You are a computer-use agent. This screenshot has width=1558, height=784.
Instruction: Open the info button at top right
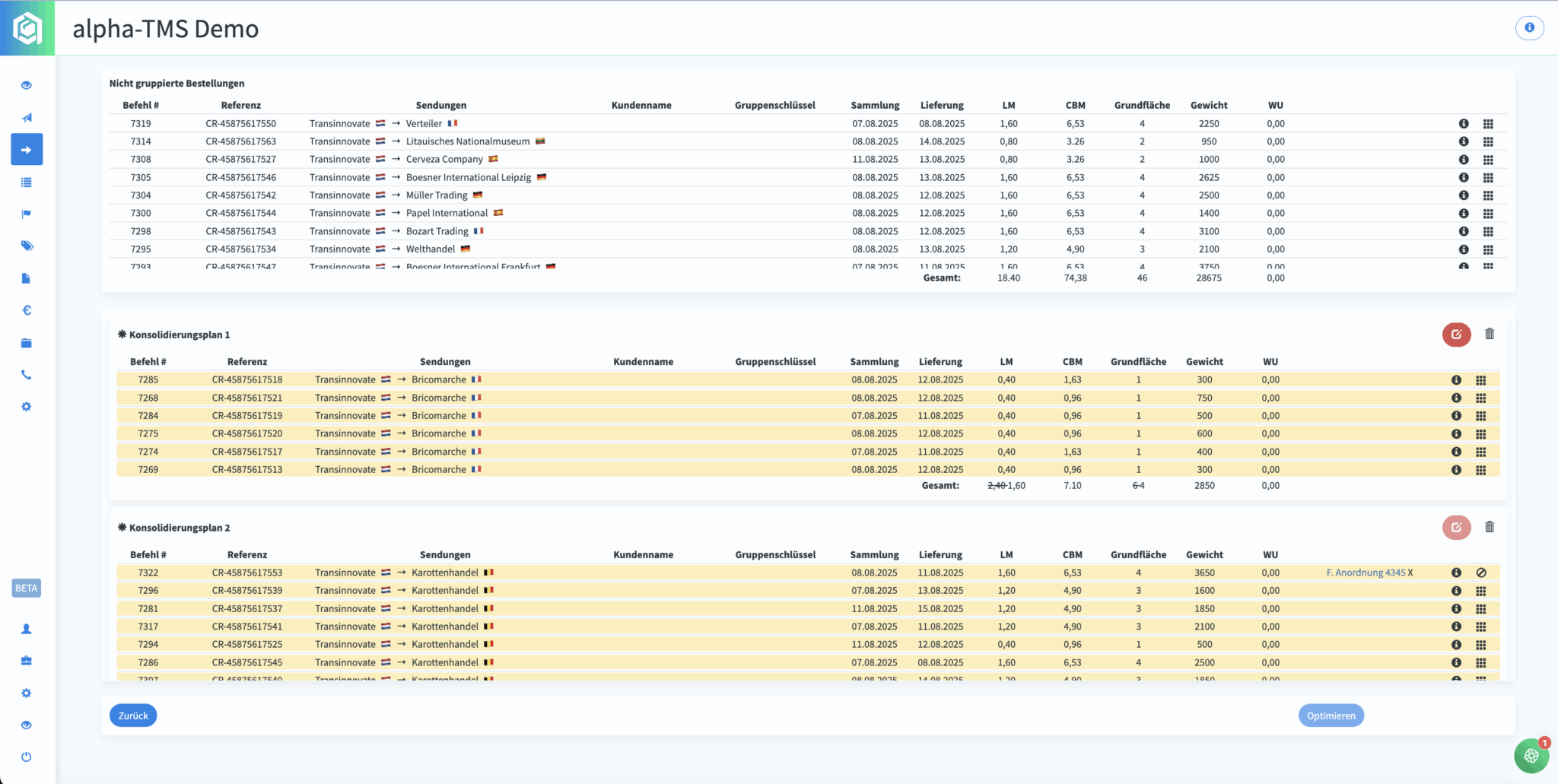point(1529,27)
